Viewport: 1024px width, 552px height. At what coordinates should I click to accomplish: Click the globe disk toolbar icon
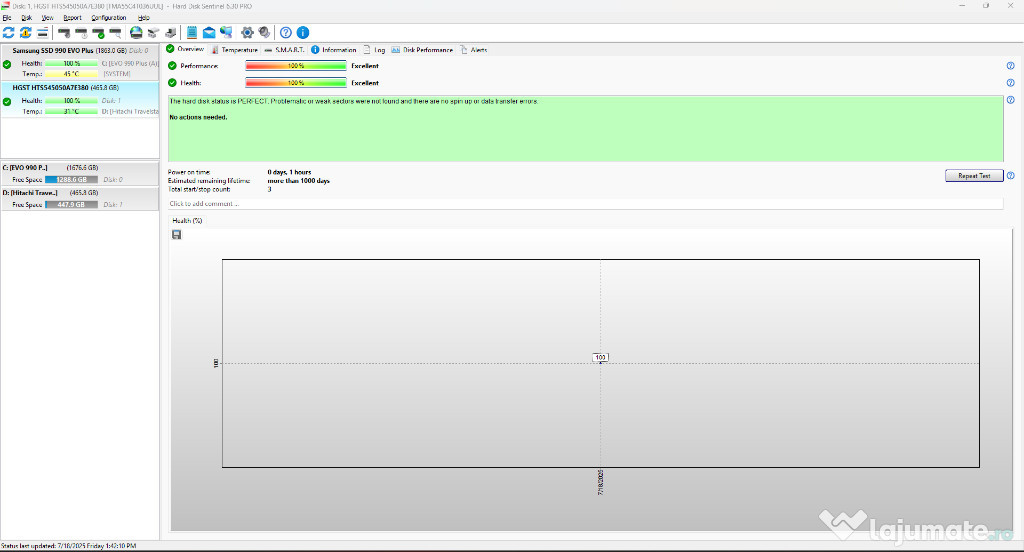[x=136, y=33]
